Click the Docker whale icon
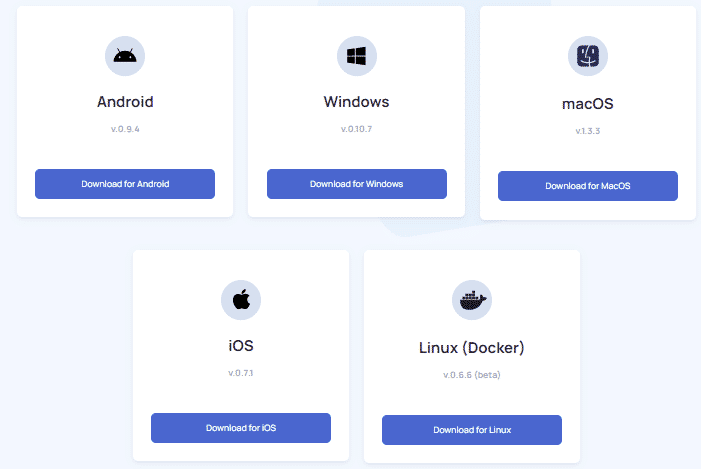The image size is (701, 469). pyautogui.click(x=472, y=300)
